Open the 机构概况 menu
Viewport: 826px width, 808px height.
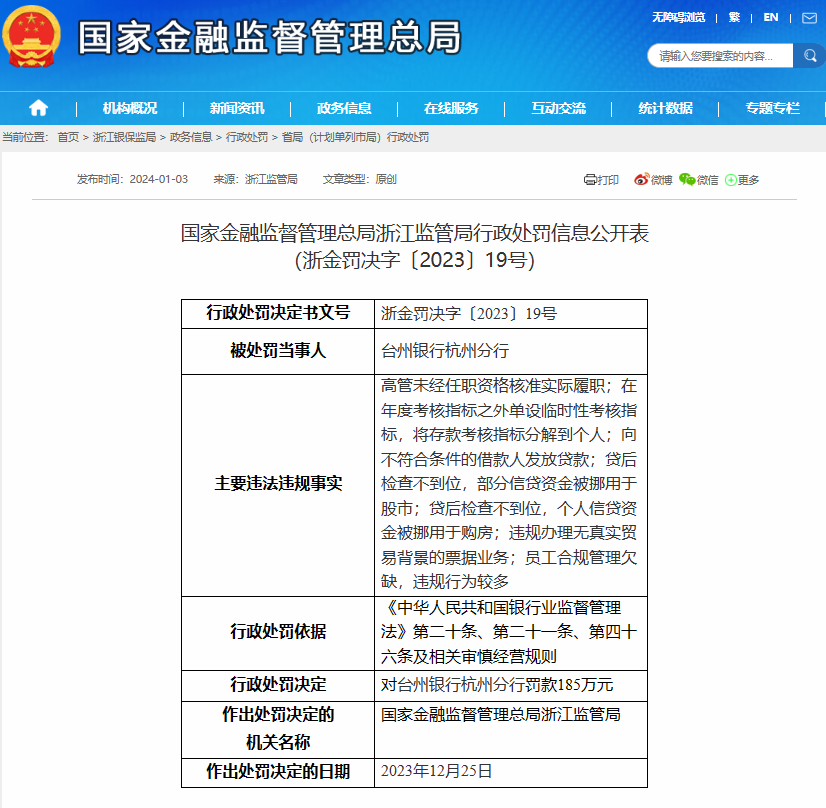(x=130, y=108)
